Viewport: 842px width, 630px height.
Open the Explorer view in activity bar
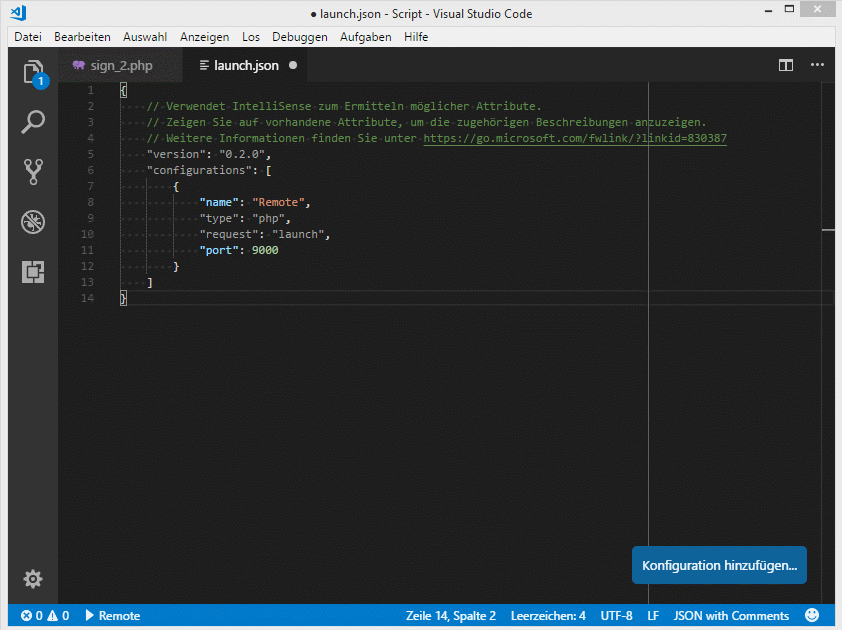(33, 71)
